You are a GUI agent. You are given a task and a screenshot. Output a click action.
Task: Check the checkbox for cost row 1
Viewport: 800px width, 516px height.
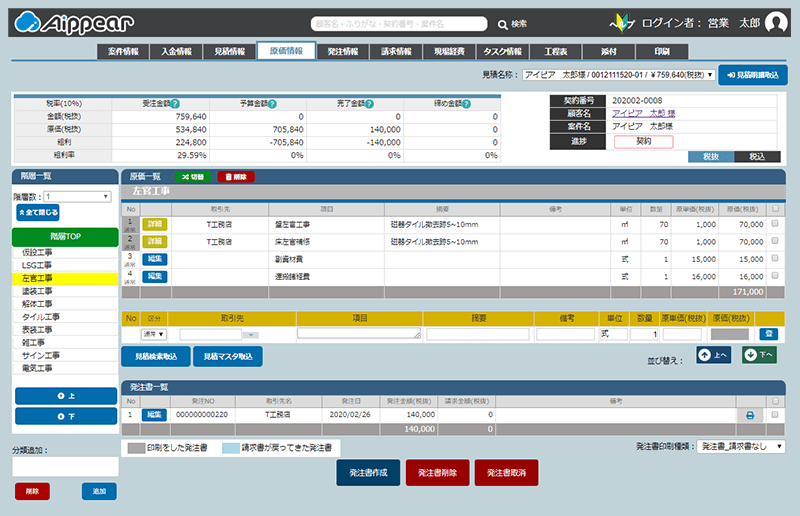(774, 225)
